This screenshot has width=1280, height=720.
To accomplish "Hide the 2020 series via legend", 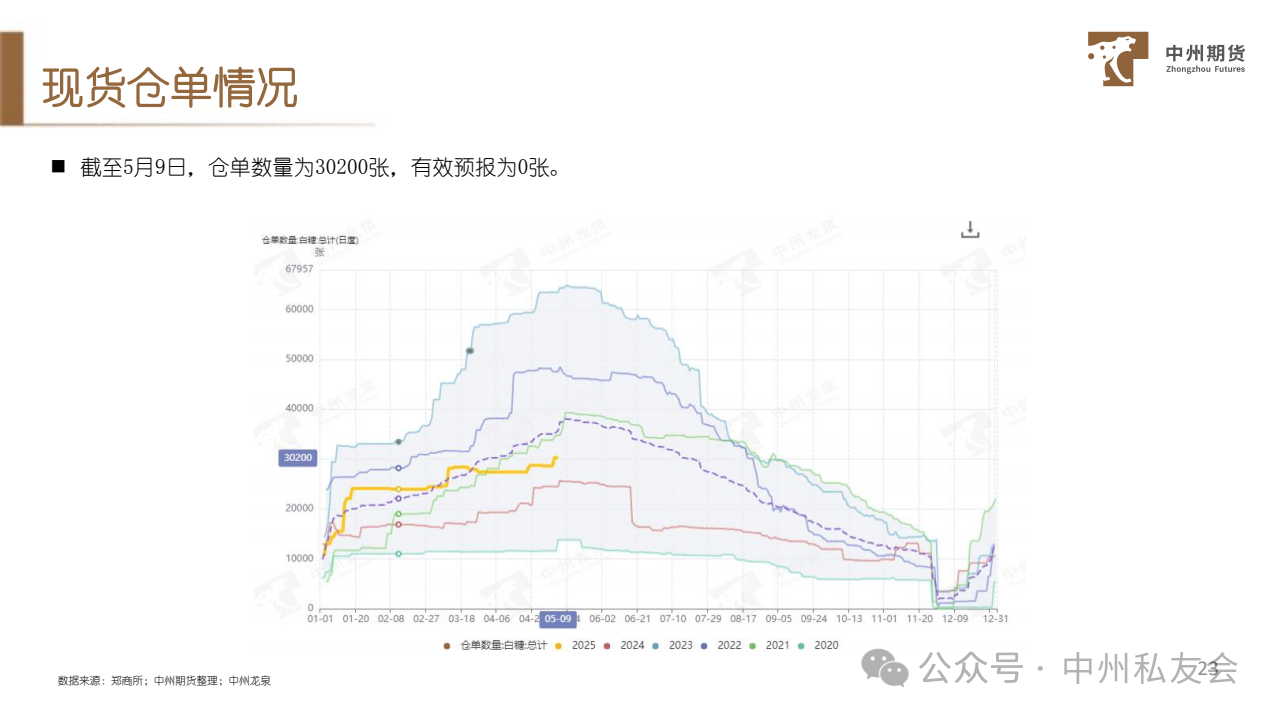I will click(x=819, y=646).
